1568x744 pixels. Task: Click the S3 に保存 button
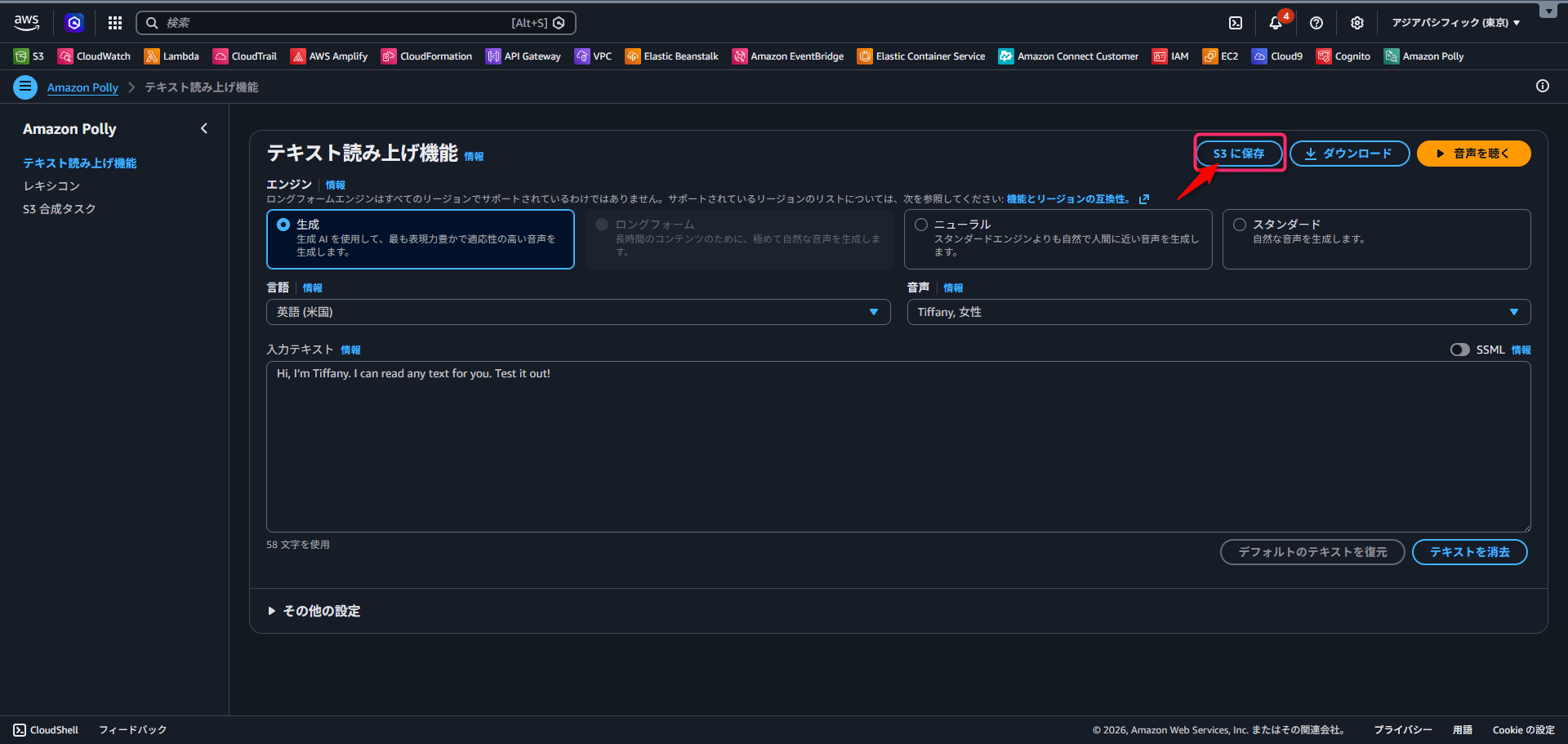pyautogui.click(x=1239, y=154)
